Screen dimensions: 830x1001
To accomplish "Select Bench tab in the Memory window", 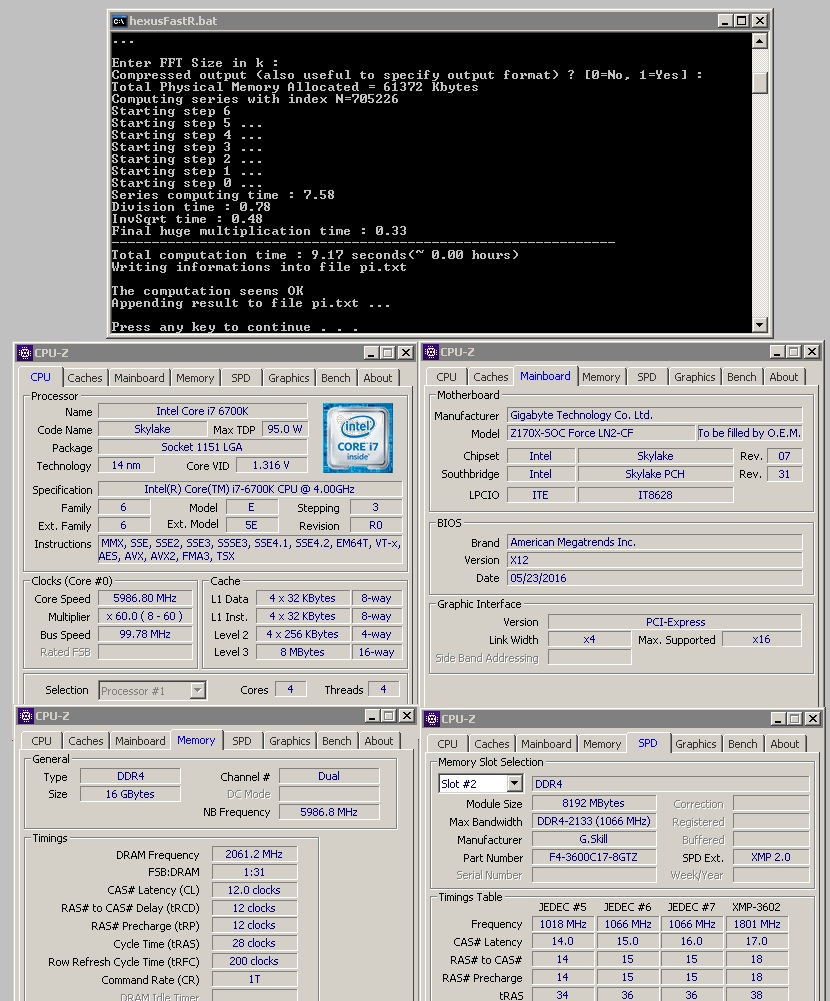I will (x=337, y=741).
